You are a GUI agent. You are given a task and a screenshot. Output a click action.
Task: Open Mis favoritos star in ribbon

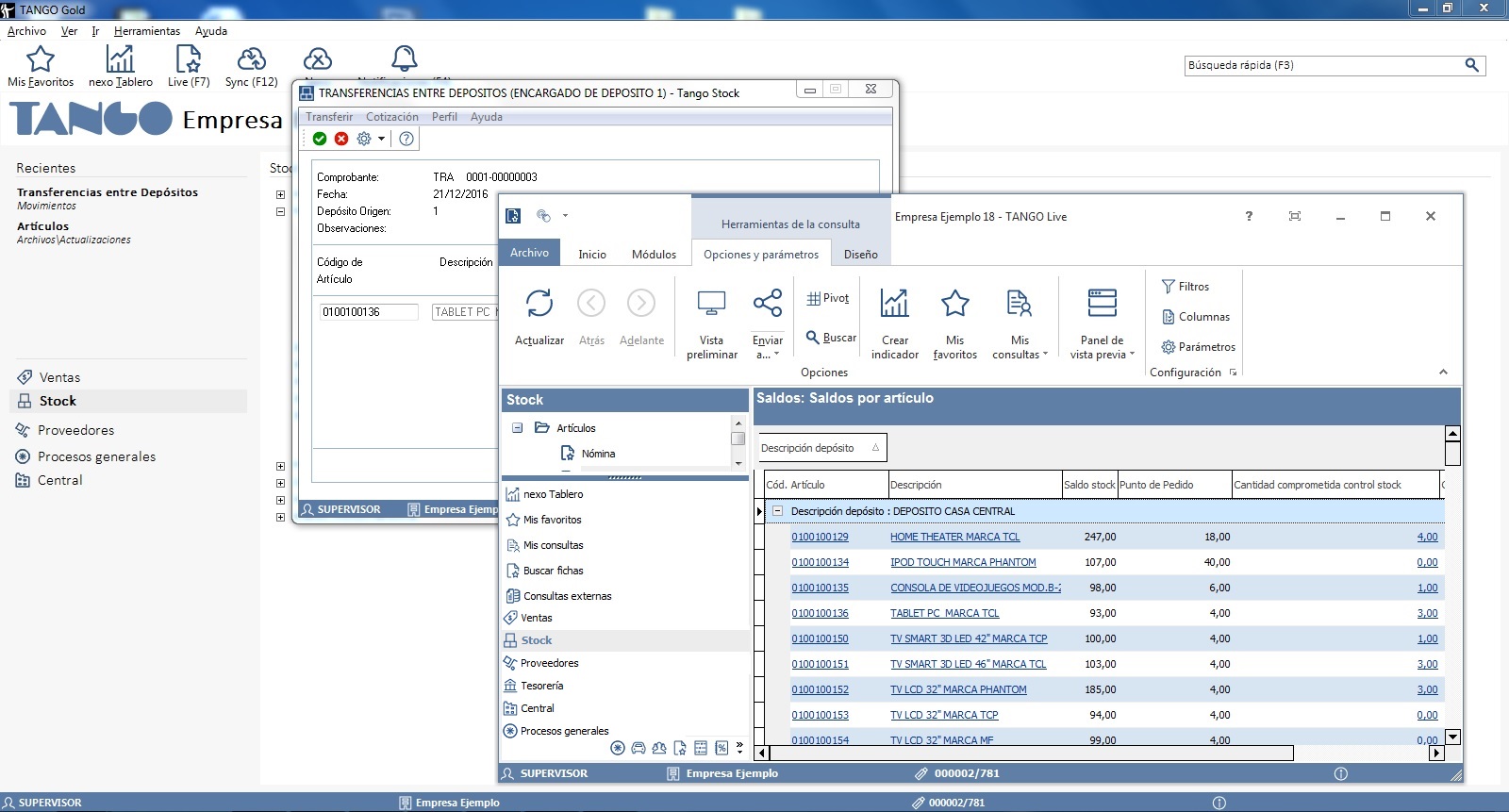coord(954,305)
